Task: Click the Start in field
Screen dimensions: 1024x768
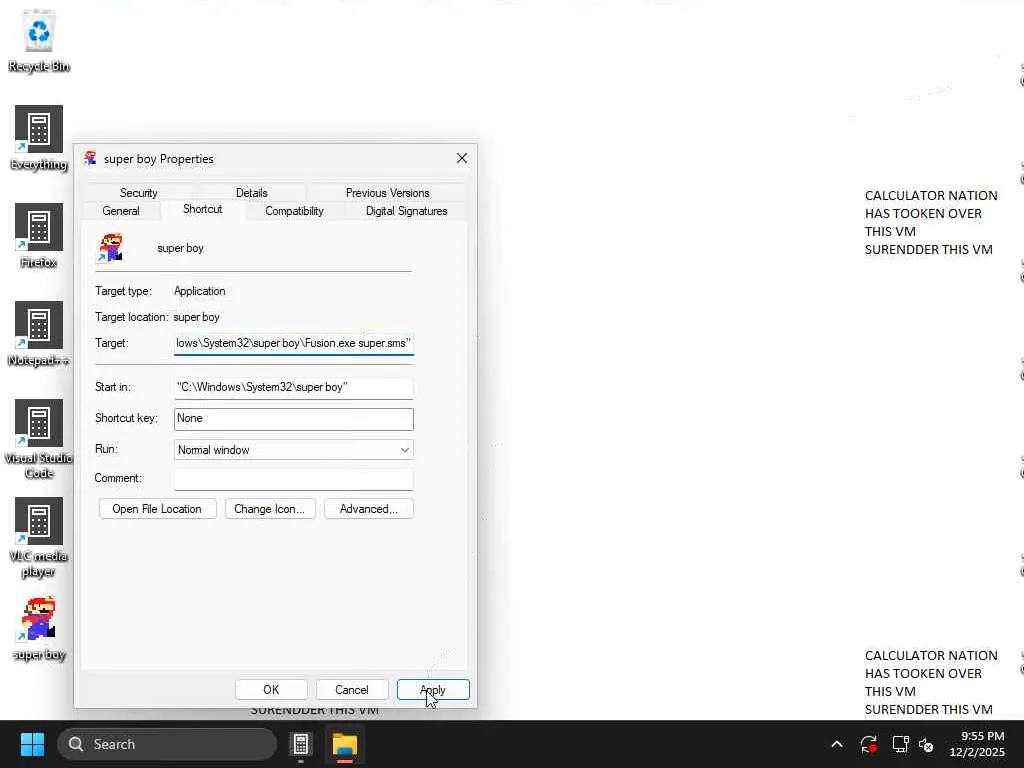Action: 293,387
